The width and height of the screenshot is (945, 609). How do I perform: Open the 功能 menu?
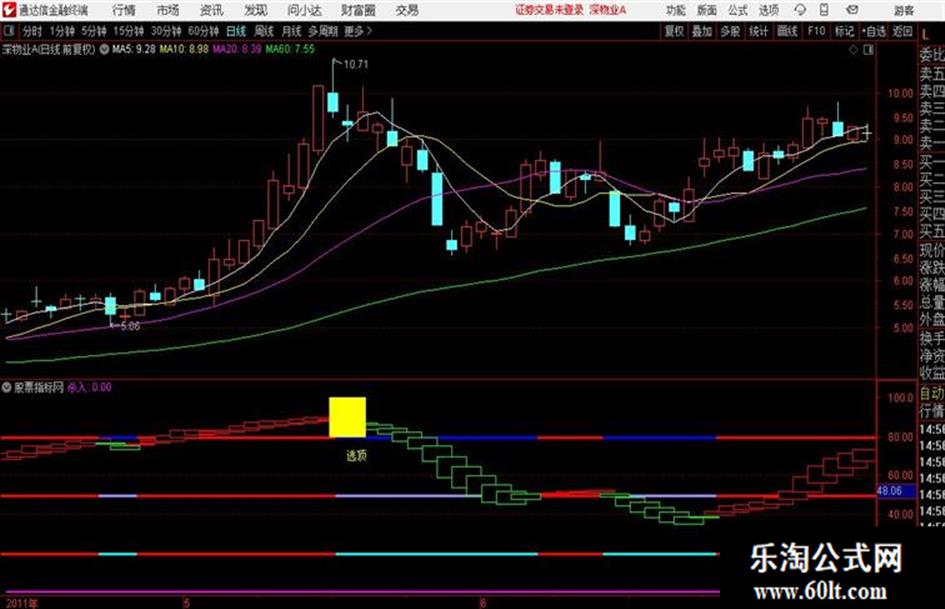(676, 10)
